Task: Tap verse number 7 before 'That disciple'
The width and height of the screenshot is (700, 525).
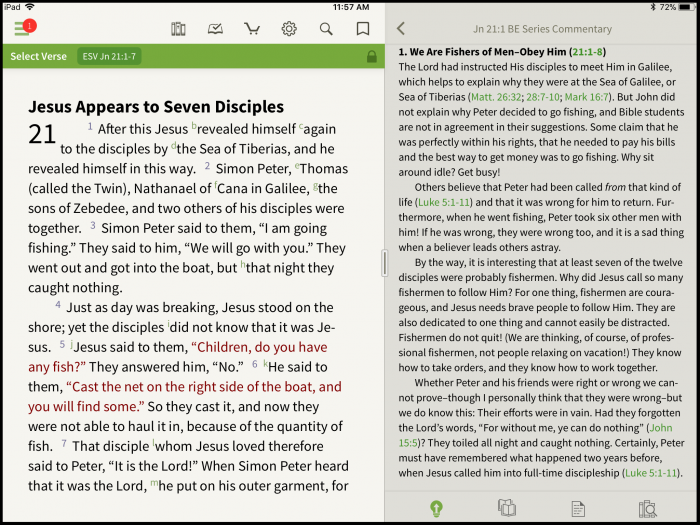Action: pyautogui.click(x=64, y=444)
